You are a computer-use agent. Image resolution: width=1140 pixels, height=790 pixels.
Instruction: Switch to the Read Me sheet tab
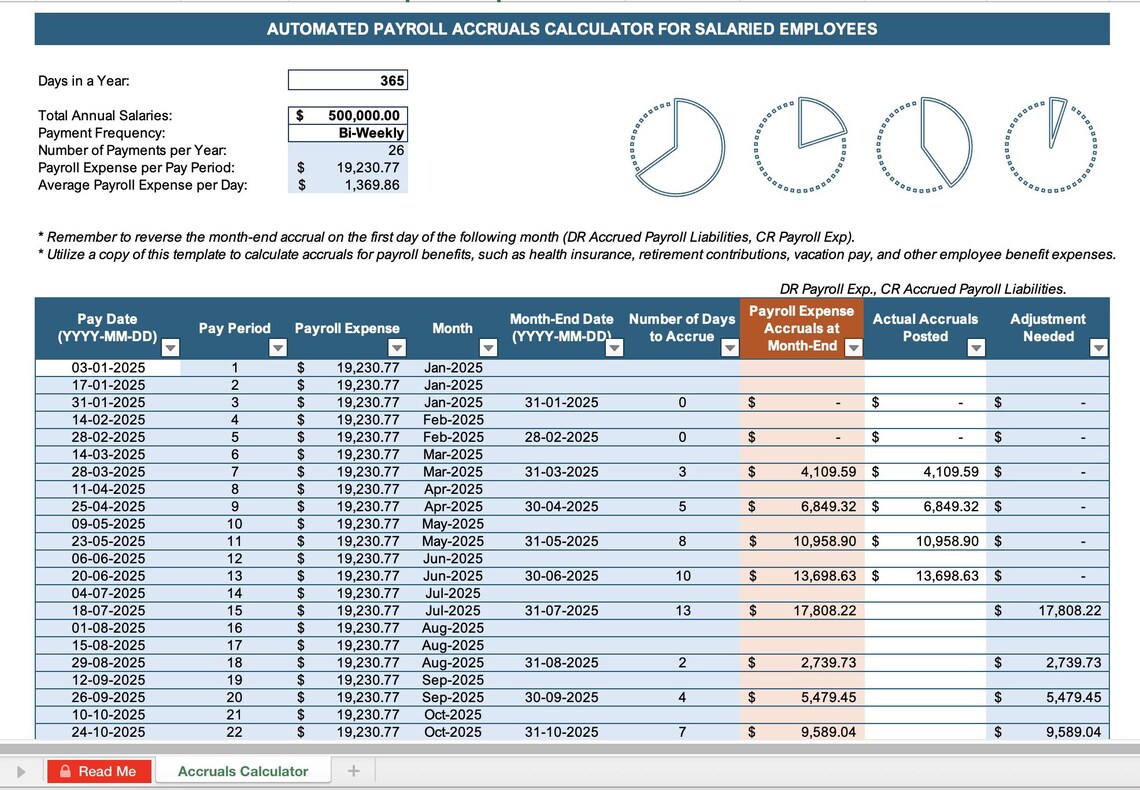click(100, 771)
